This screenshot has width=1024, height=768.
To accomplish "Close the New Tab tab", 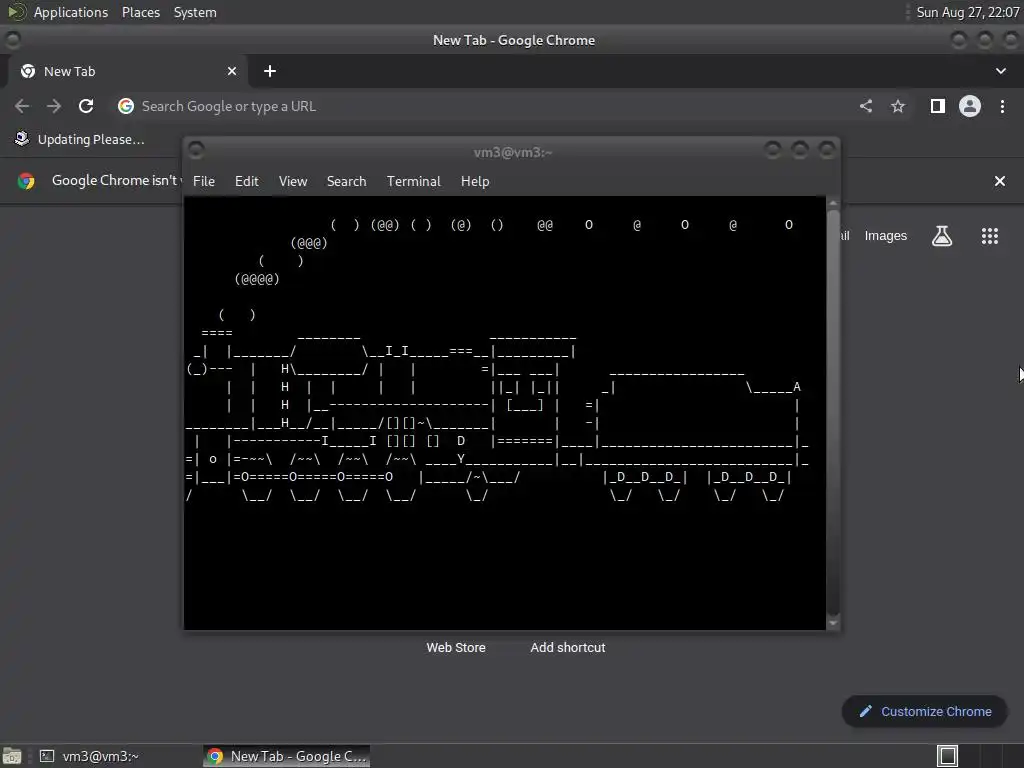I will 232,71.
